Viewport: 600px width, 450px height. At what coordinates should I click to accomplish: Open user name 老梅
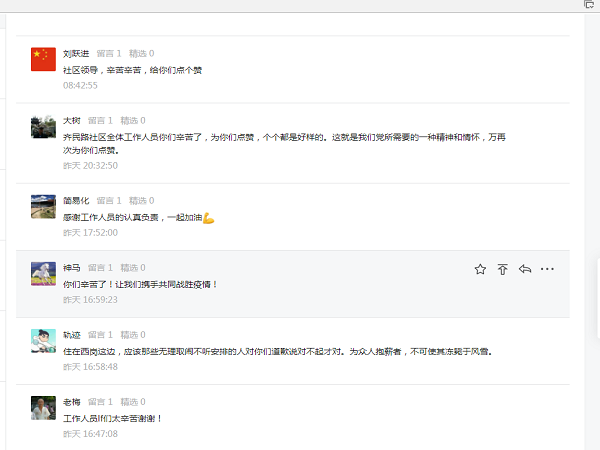(71, 401)
